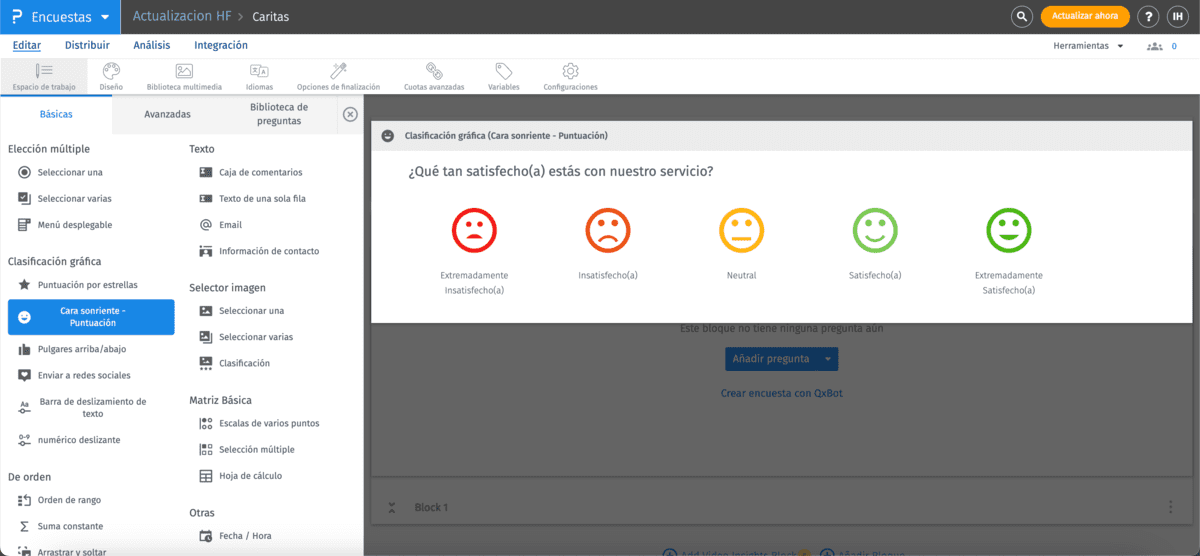Open Block 1 three-dot options menu

(x=1170, y=508)
